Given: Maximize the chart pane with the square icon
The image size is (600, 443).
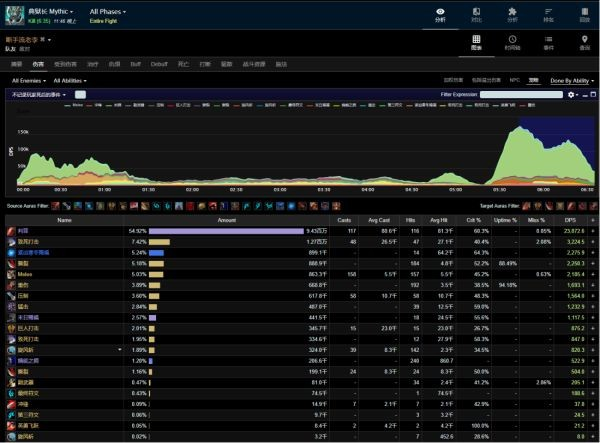Looking at the screenshot, I should pos(593,94).
